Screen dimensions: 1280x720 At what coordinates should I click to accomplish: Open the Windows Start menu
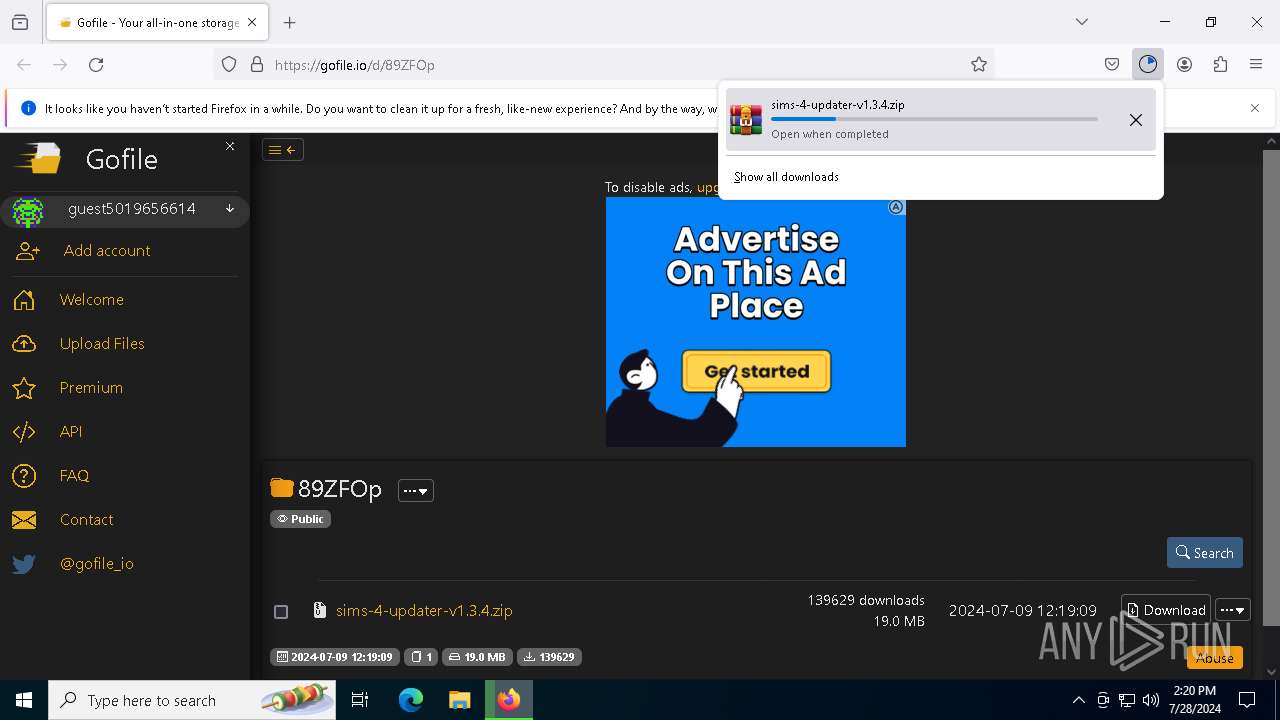(24, 700)
